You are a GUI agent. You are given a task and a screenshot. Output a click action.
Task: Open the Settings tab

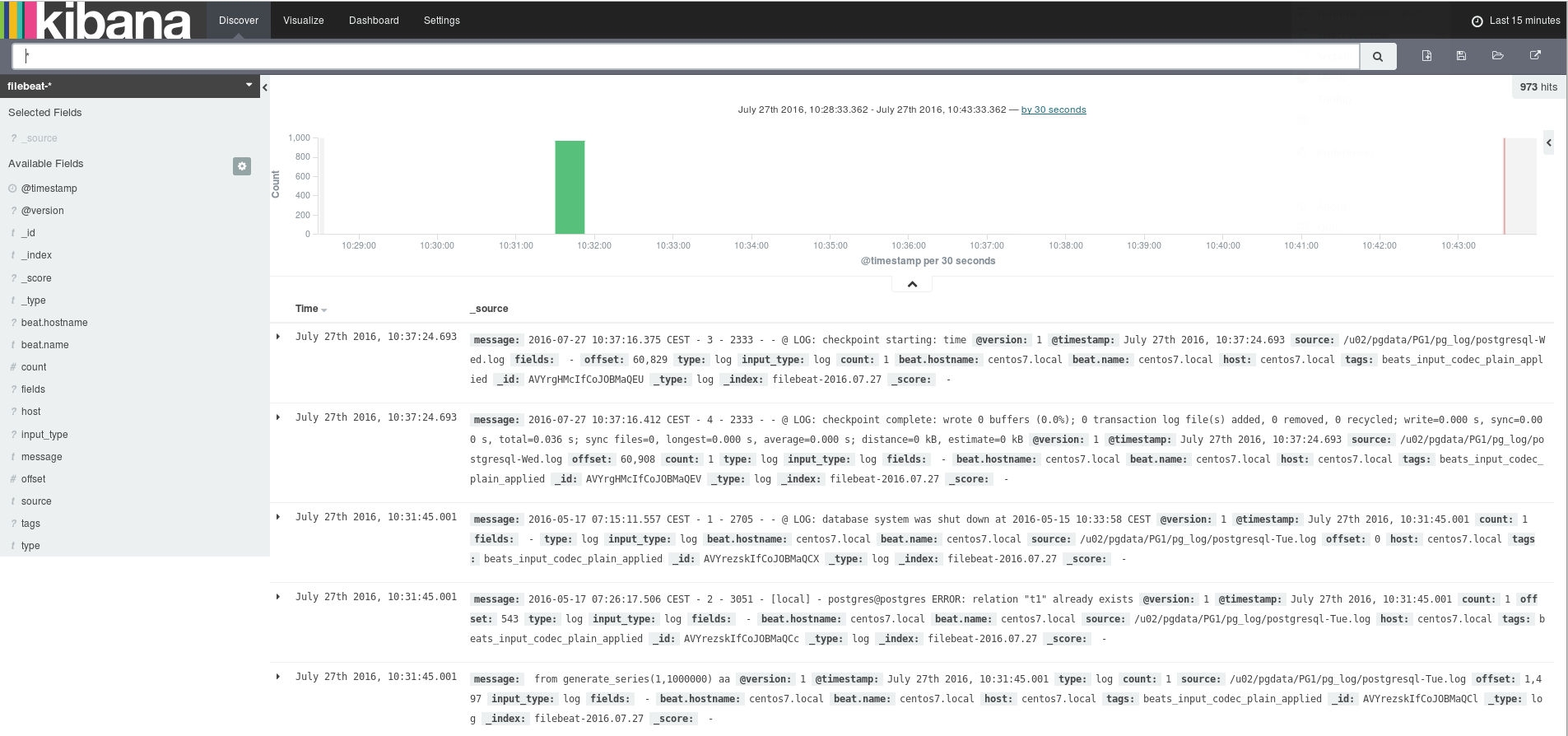point(442,21)
